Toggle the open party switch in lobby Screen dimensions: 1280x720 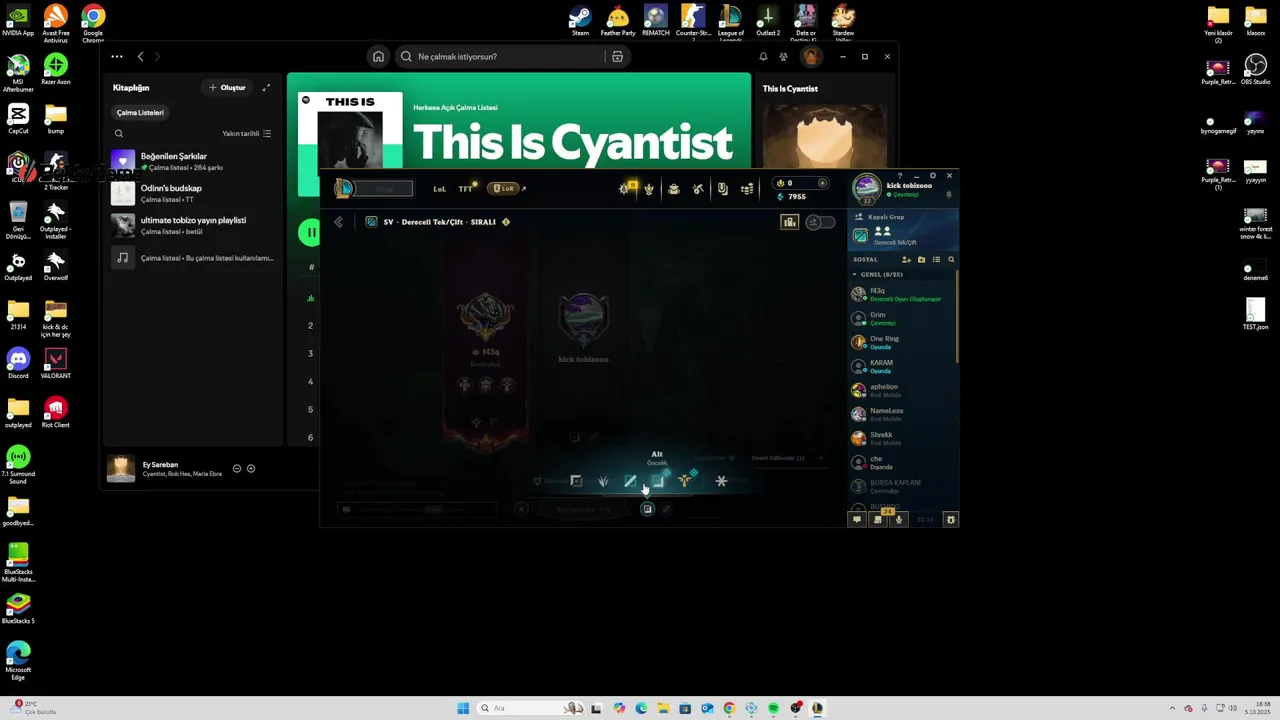coord(820,222)
